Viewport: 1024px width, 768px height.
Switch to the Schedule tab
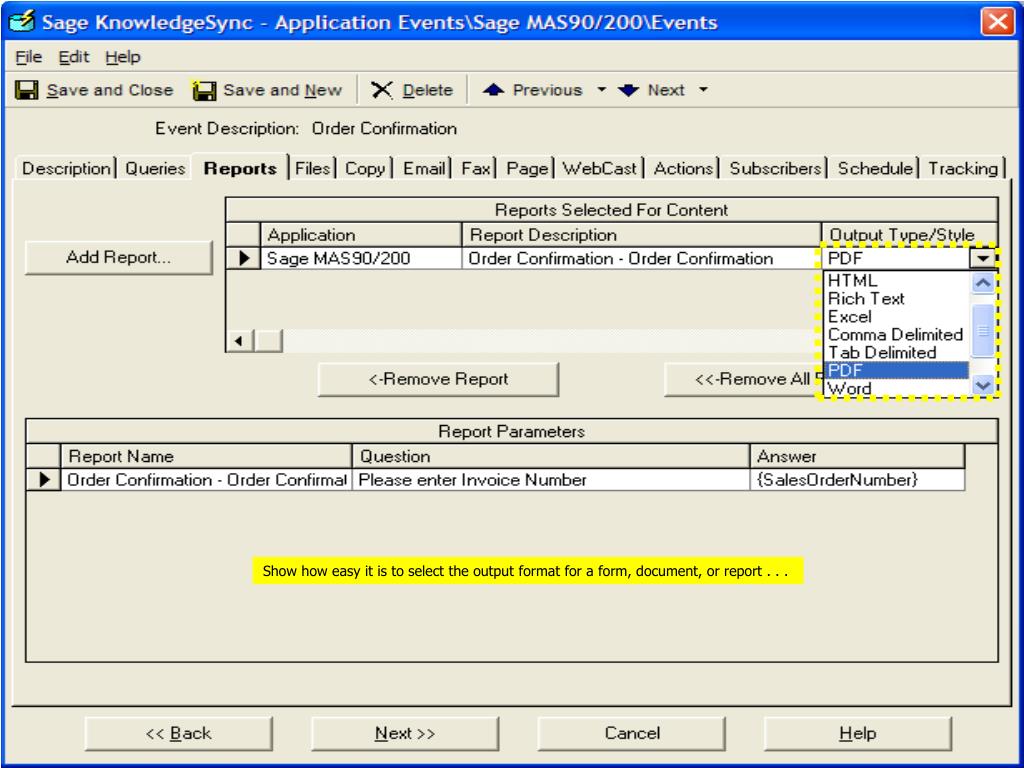[875, 168]
